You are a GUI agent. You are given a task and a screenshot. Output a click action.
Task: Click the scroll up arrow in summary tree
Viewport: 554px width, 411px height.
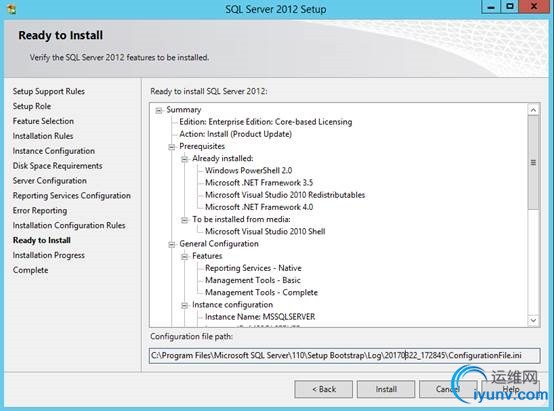coord(534,110)
